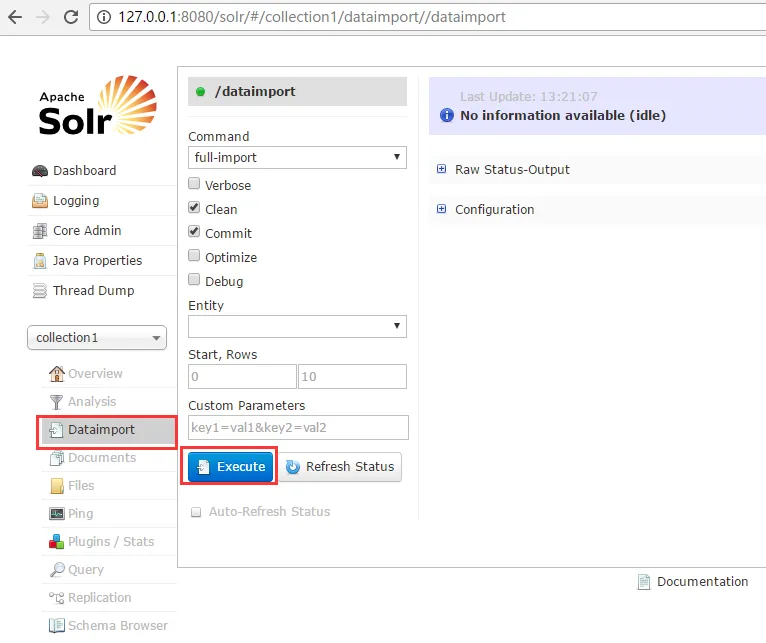Open the Entity dropdown
This screenshot has width=766, height=643.
[x=297, y=326]
